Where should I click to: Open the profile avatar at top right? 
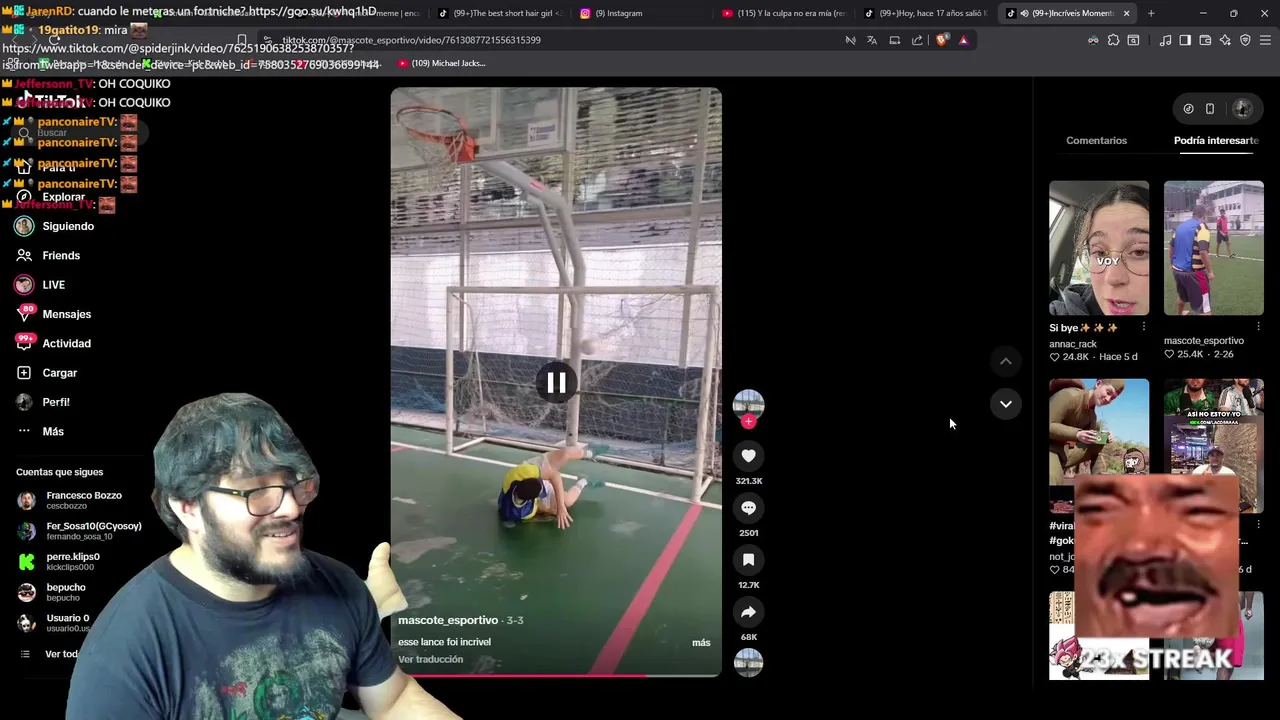pos(1242,108)
